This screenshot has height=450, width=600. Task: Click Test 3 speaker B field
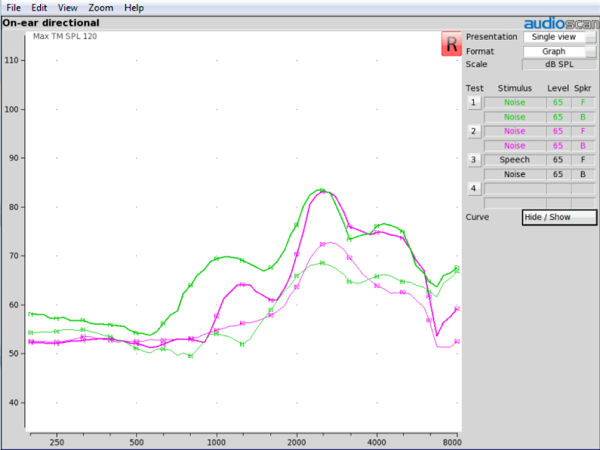point(583,174)
